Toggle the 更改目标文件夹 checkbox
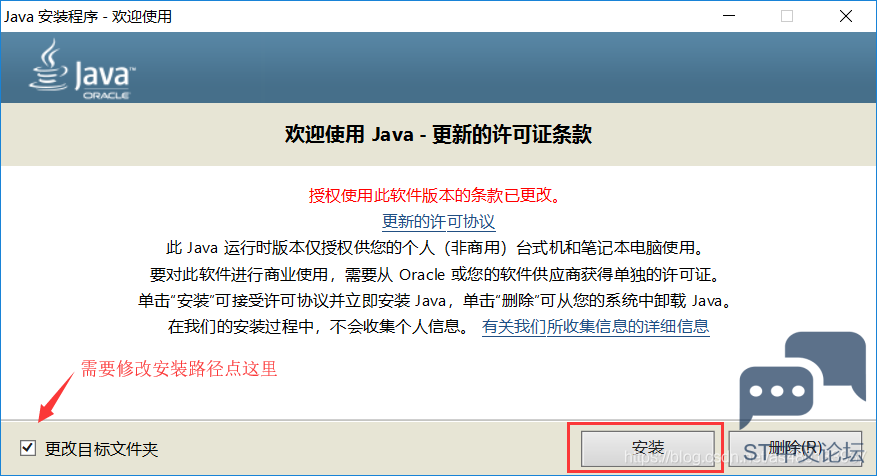The image size is (877, 476). click(27, 448)
